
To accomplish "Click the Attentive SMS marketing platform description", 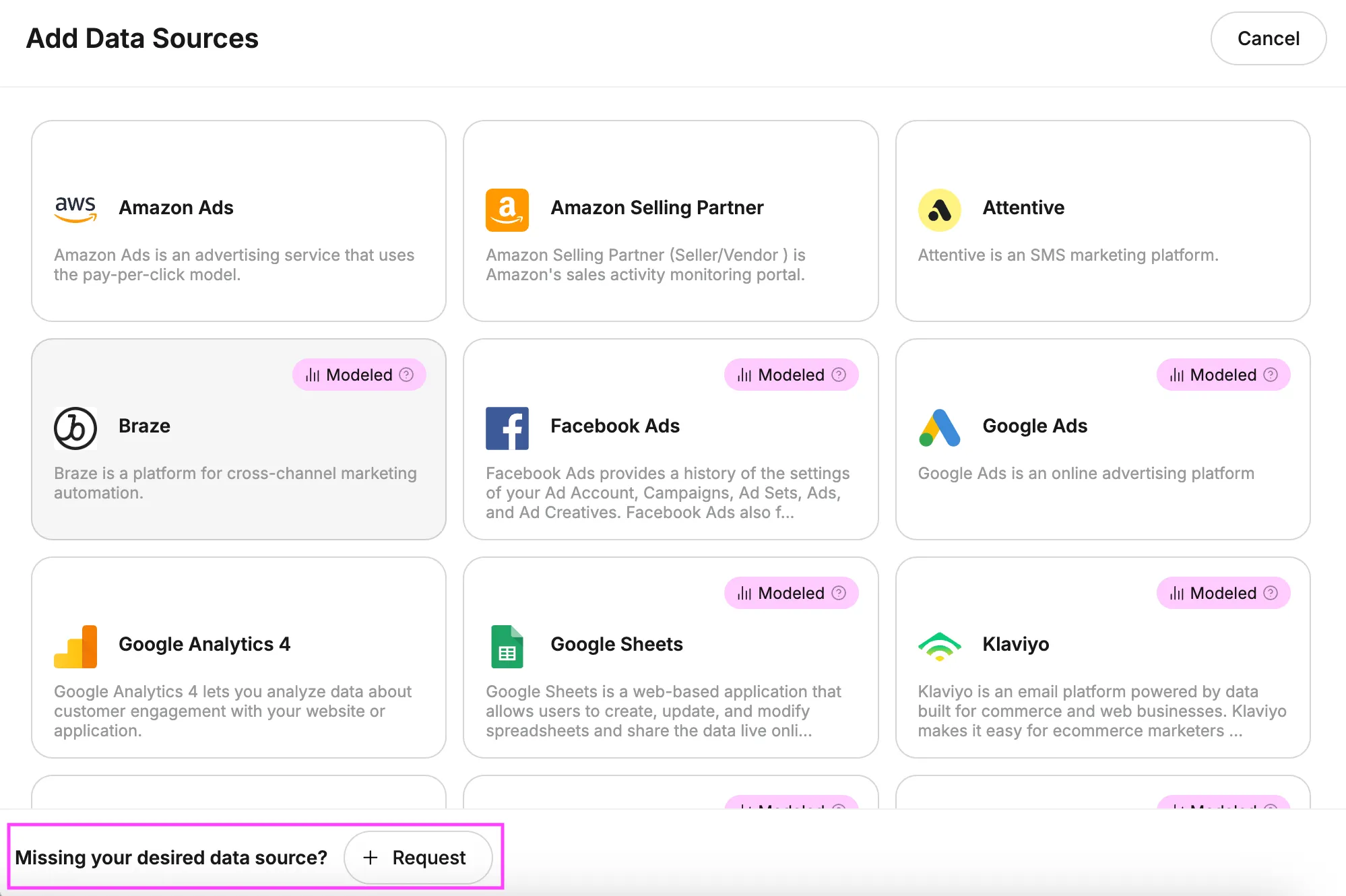I will [1068, 255].
